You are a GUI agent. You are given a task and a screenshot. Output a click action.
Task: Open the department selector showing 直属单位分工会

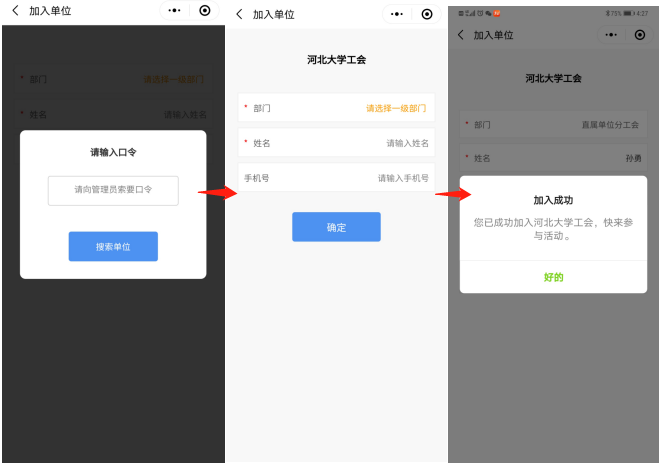pos(610,125)
